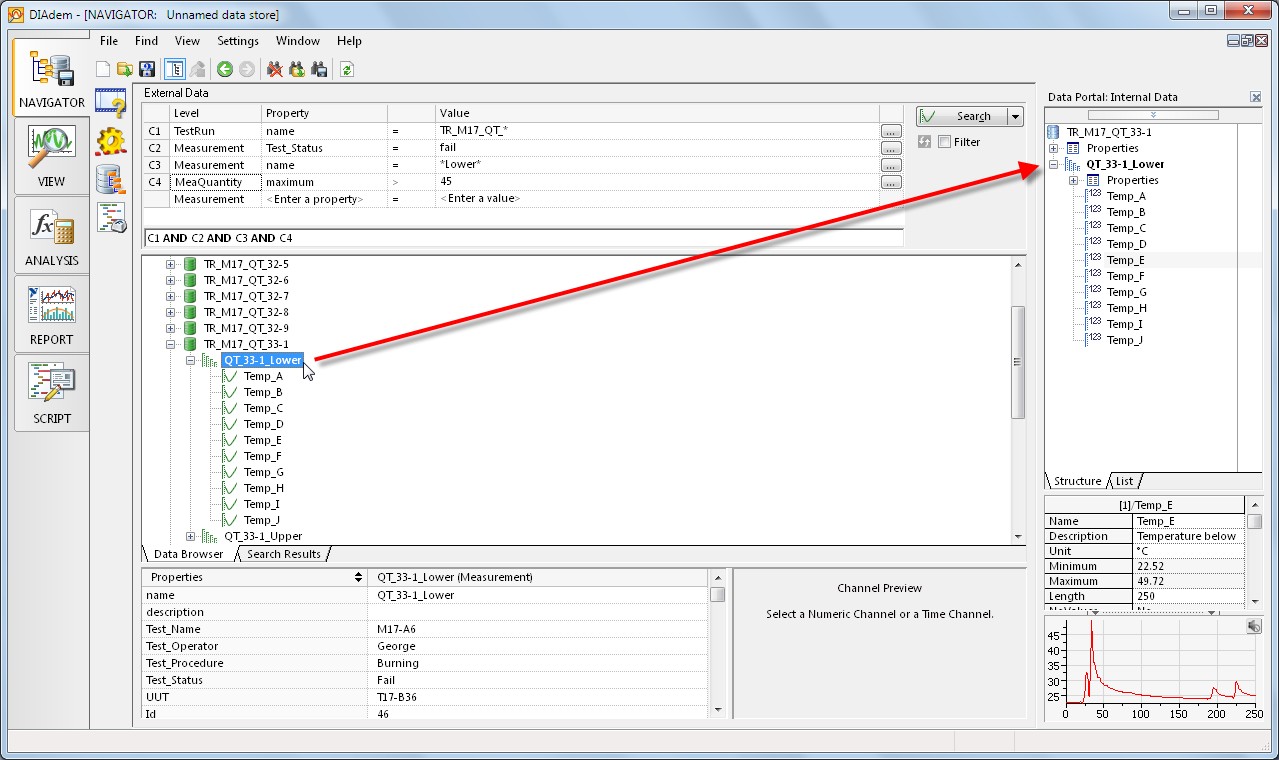Open the Properties column sort dropdown

359,577
